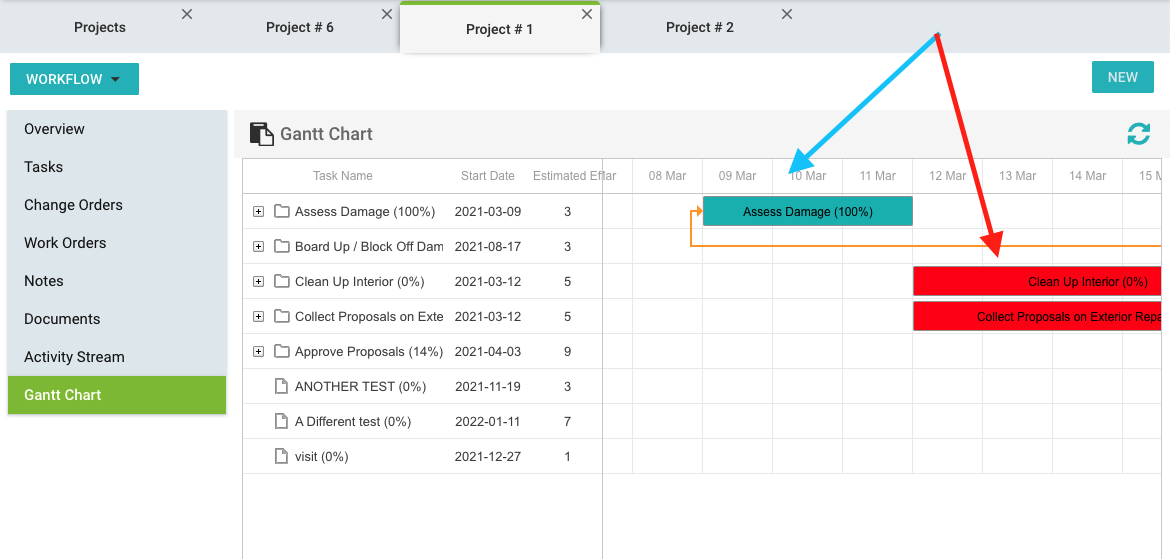
Task: Expand the Assess Damage task row
Action: (x=258, y=212)
